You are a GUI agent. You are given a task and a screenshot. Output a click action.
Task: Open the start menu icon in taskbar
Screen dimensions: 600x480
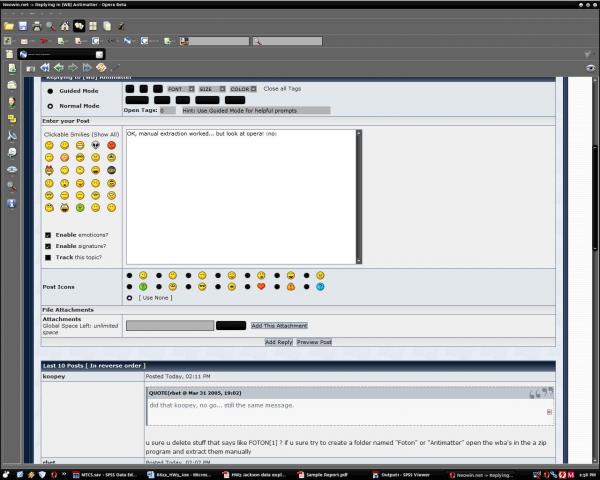(x=6, y=475)
